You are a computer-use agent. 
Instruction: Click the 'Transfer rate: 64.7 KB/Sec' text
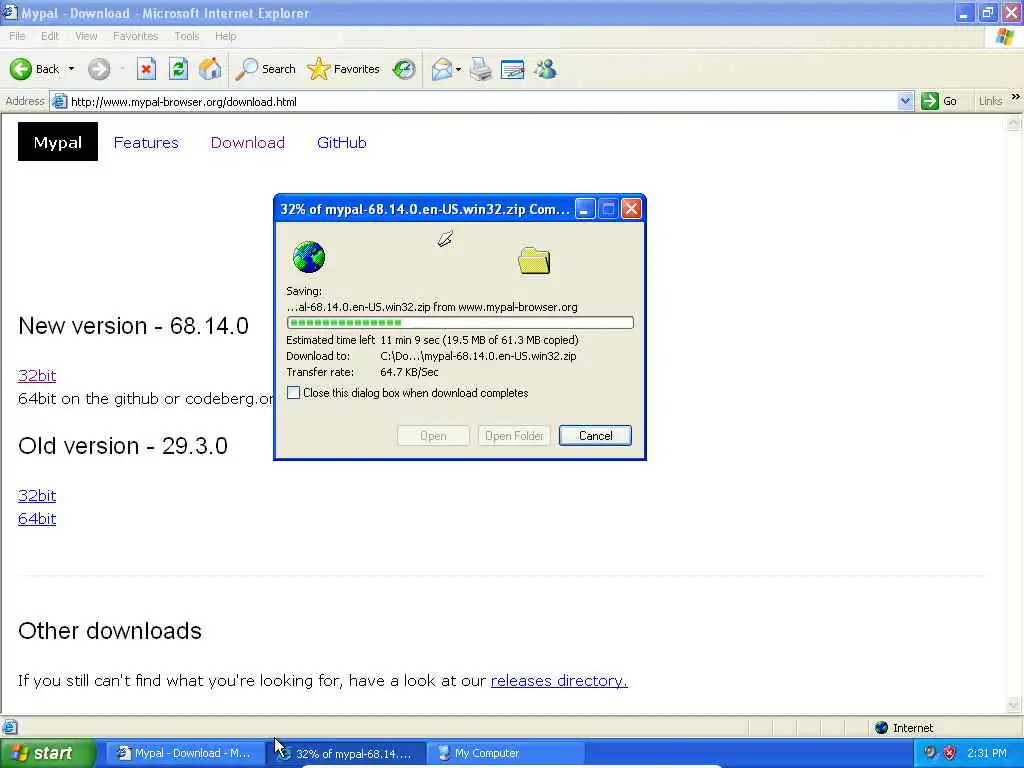click(362, 372)
